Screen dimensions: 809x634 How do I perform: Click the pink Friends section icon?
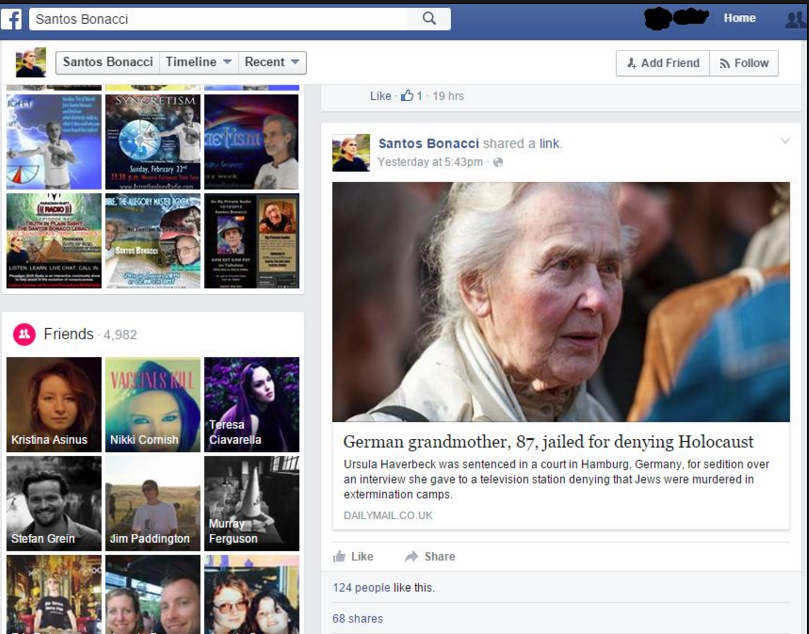tap(24, 334)
